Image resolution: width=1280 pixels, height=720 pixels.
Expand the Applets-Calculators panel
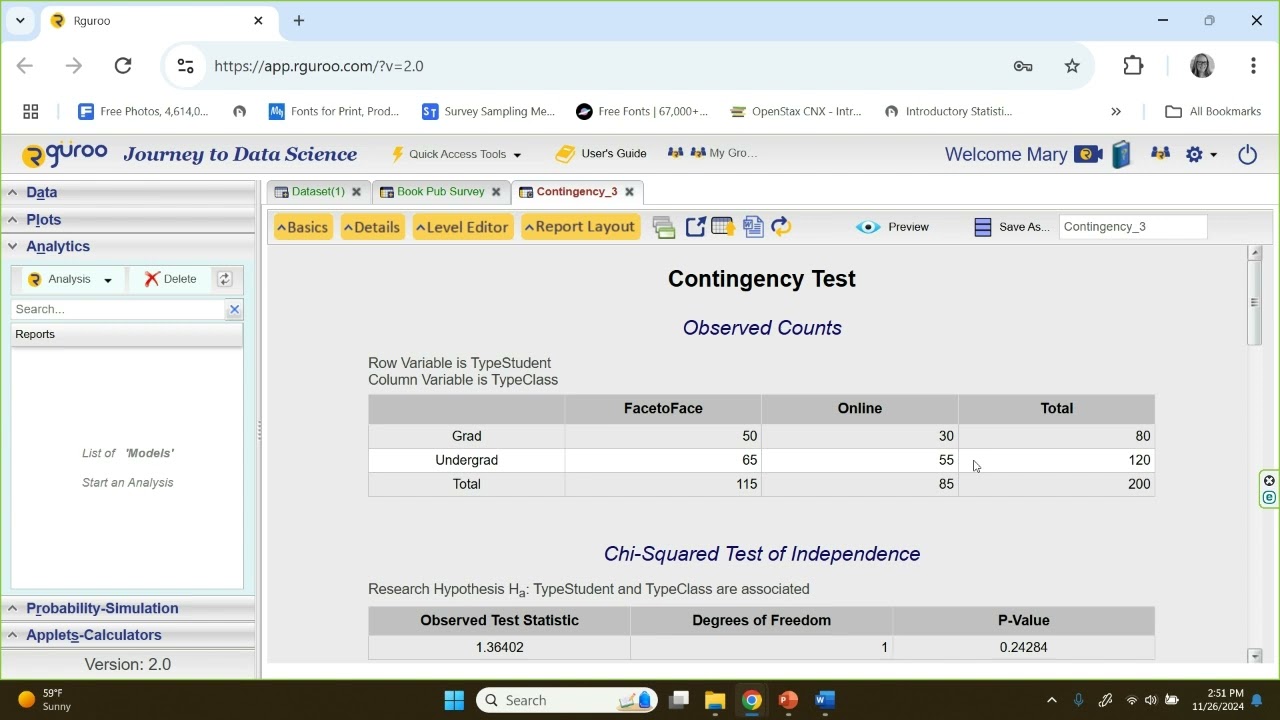coord(128,635)
